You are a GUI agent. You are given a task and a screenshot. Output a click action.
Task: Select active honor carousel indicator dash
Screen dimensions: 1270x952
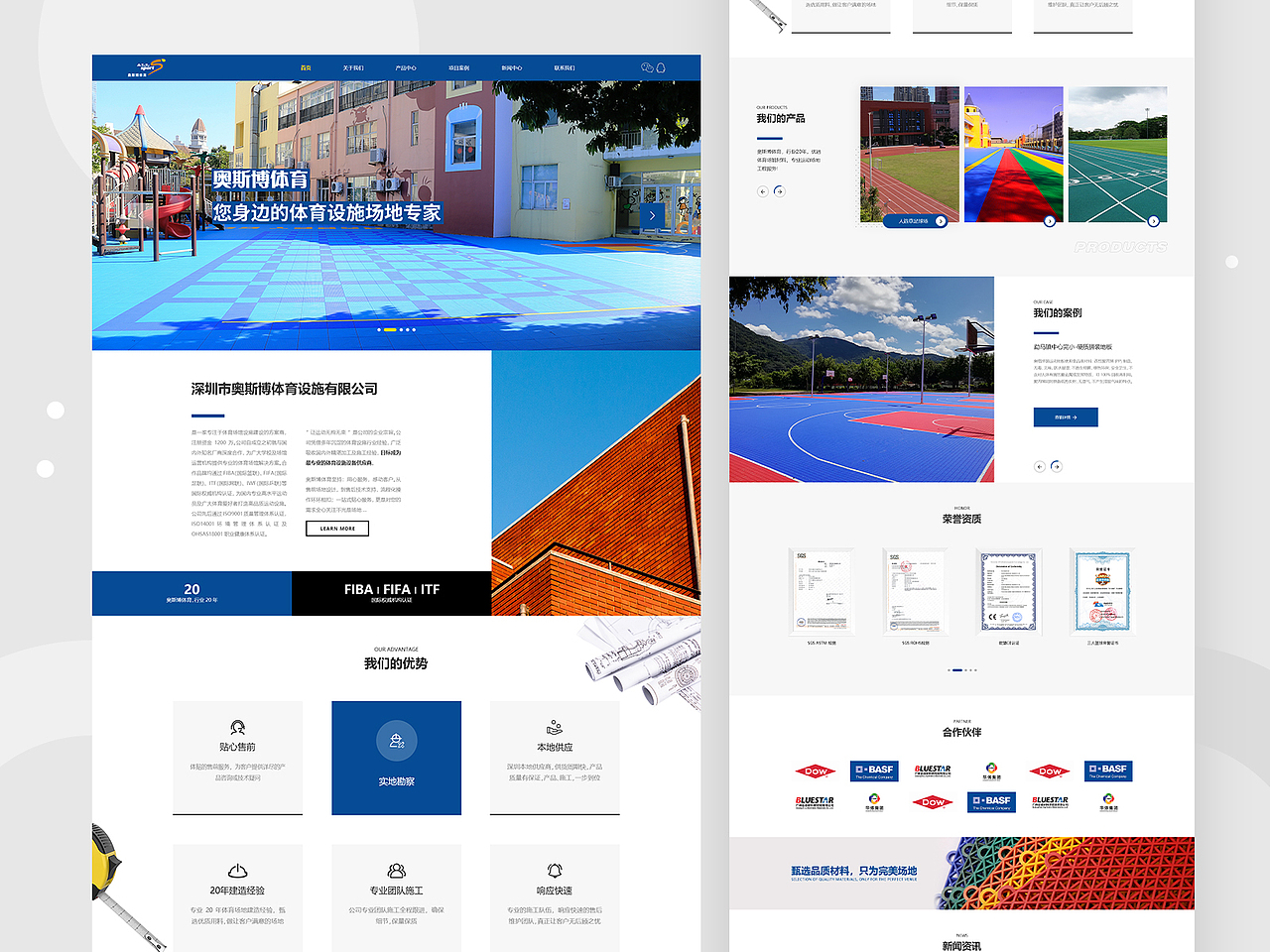pyautogui.click(x=956, y=670)
